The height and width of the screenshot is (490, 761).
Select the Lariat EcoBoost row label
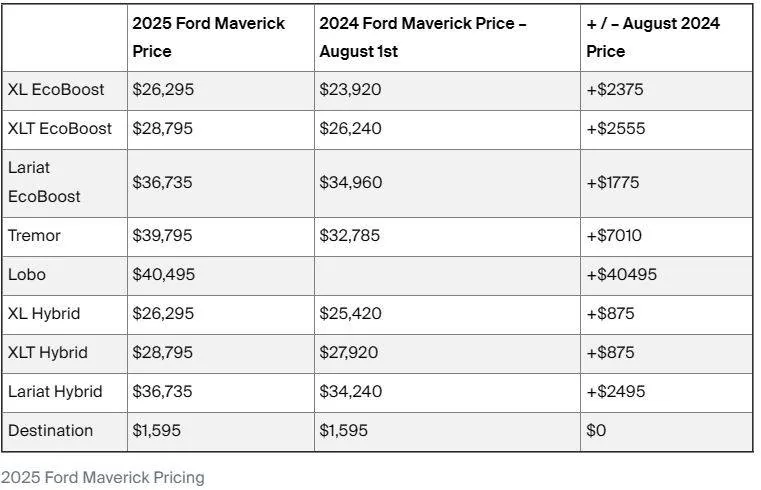44,182
